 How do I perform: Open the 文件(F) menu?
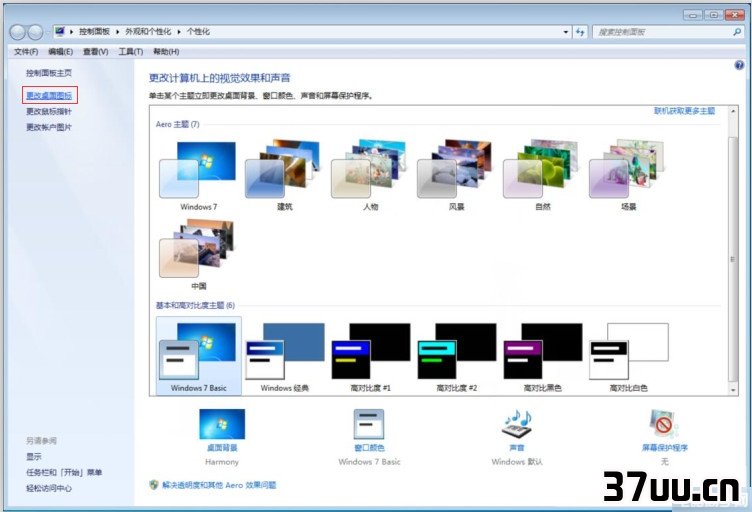[26, 52]
